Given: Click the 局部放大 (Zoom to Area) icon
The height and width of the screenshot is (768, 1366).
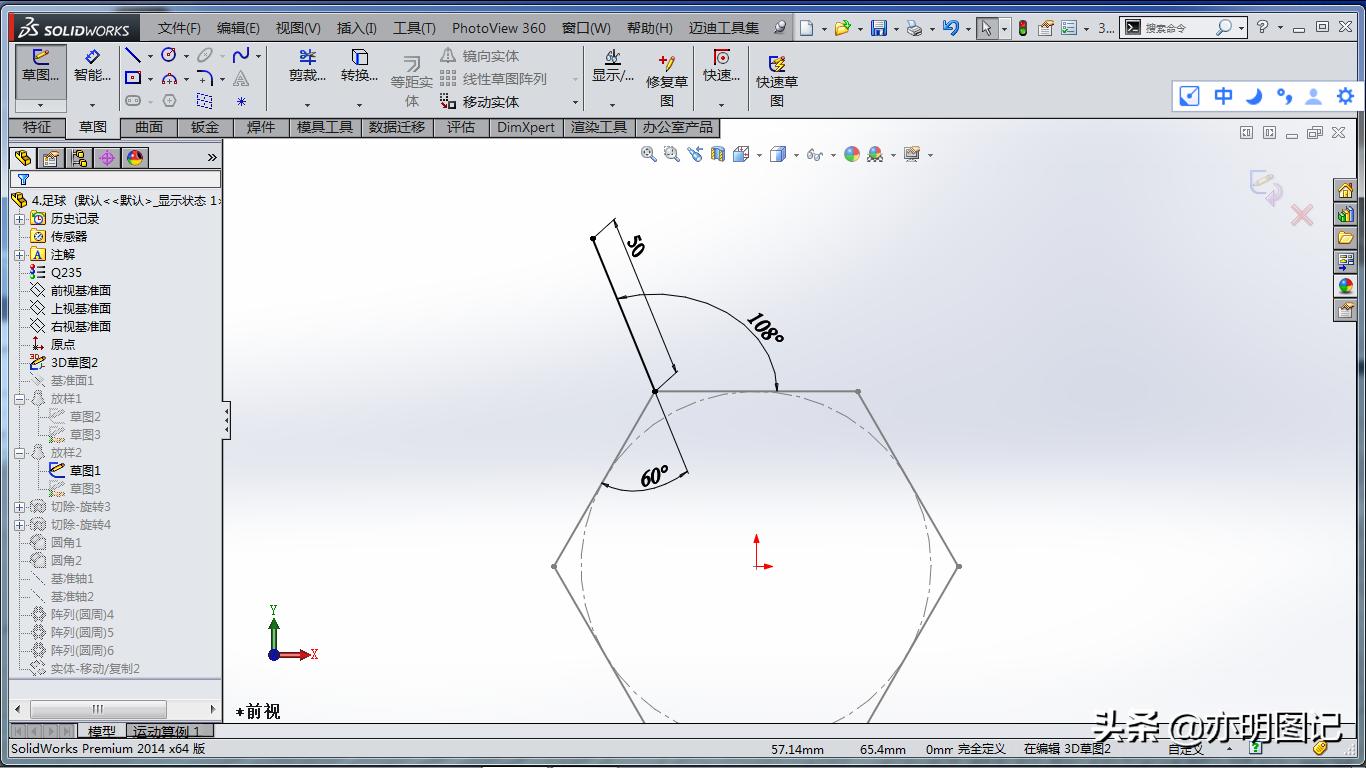Looking at the screenshot, I should coord(670,154).
